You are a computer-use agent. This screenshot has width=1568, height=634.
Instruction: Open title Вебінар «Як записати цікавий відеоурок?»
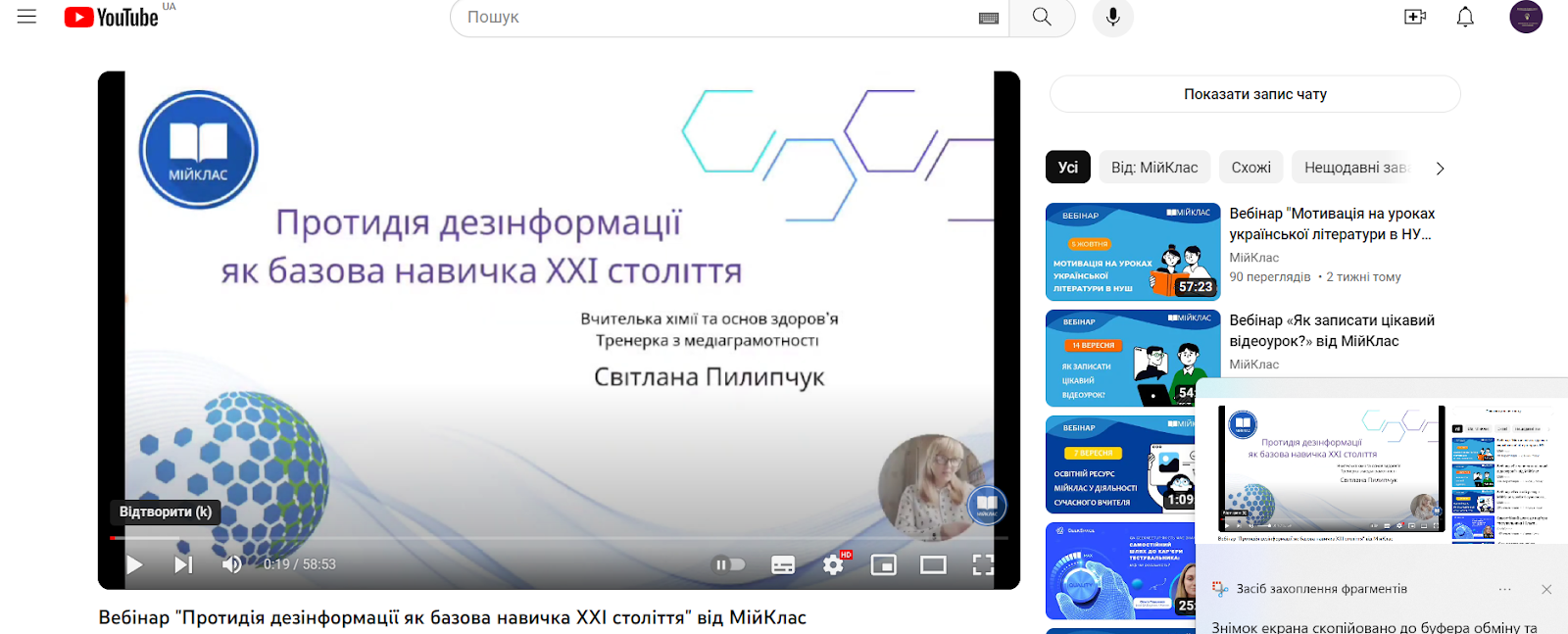[1332, 330]
